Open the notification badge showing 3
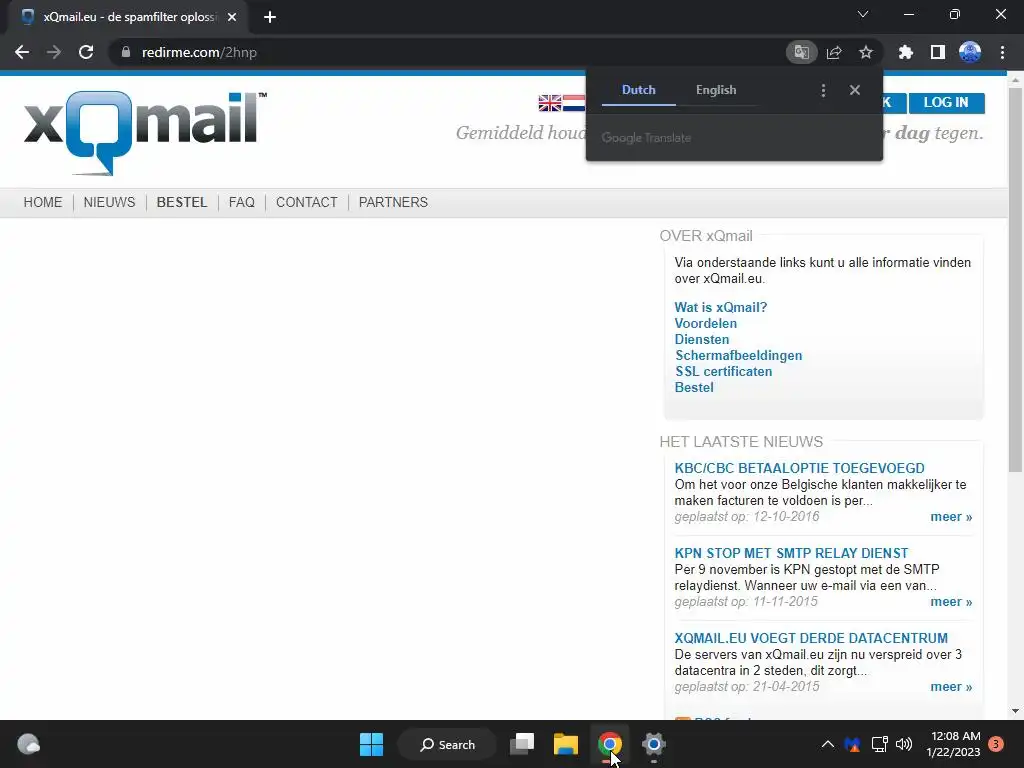Screen dimensions: 1024x768 [996, 744]
